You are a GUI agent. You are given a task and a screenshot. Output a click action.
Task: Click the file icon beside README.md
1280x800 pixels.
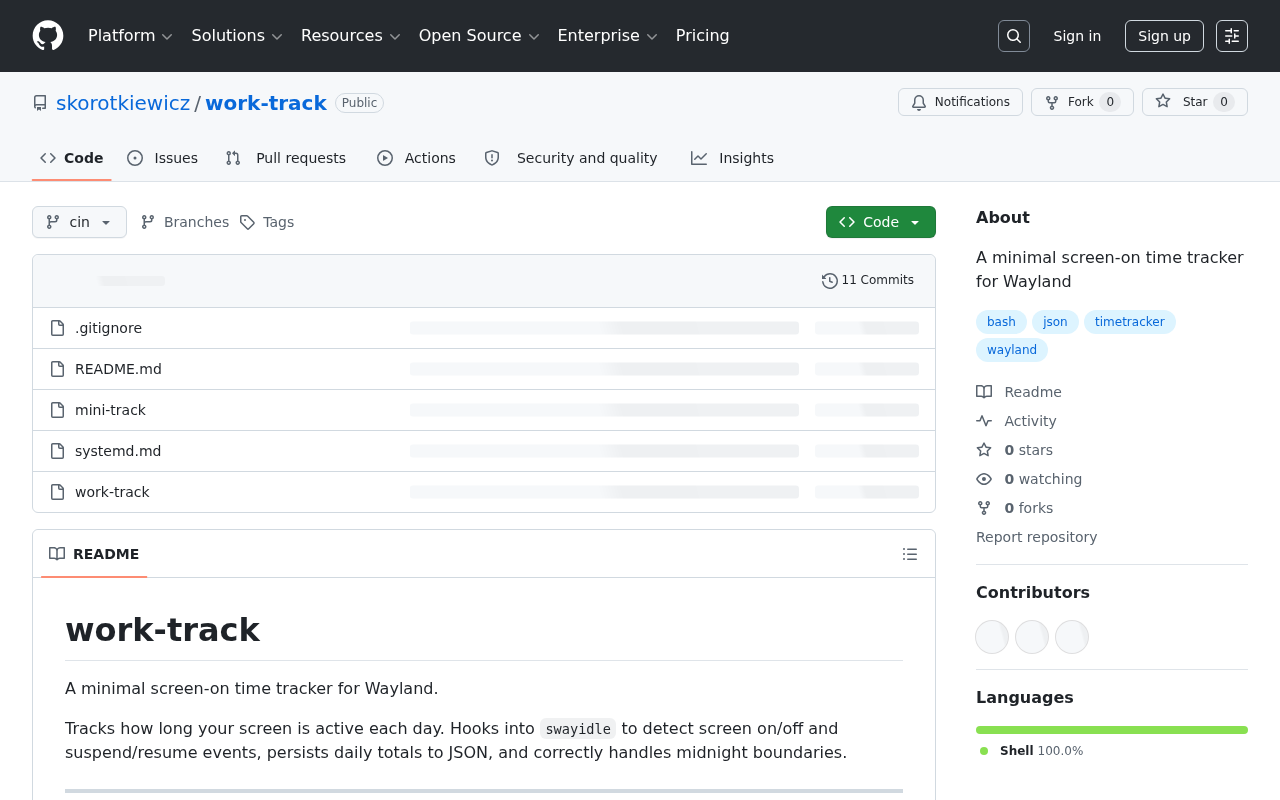pos(58,369)
